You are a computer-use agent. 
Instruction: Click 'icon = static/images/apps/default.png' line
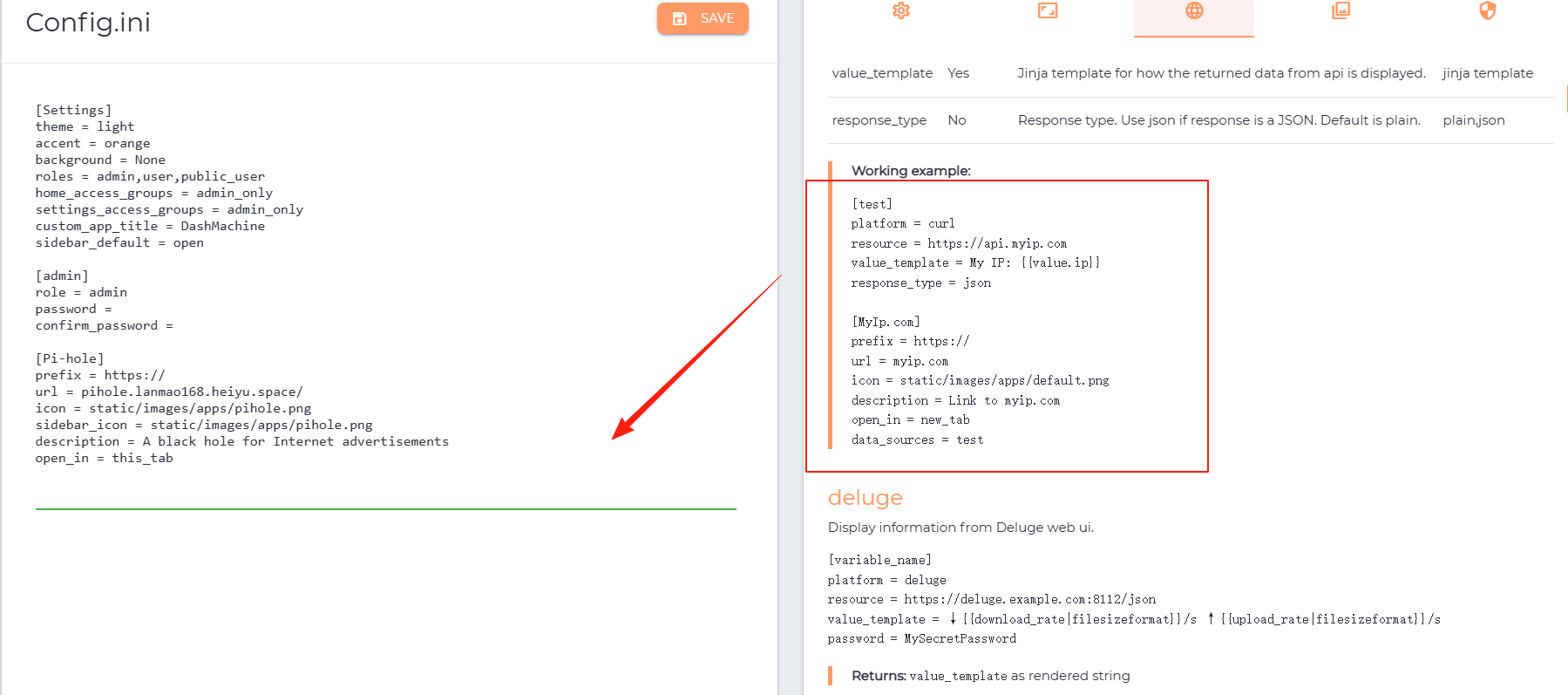(981, 380)
